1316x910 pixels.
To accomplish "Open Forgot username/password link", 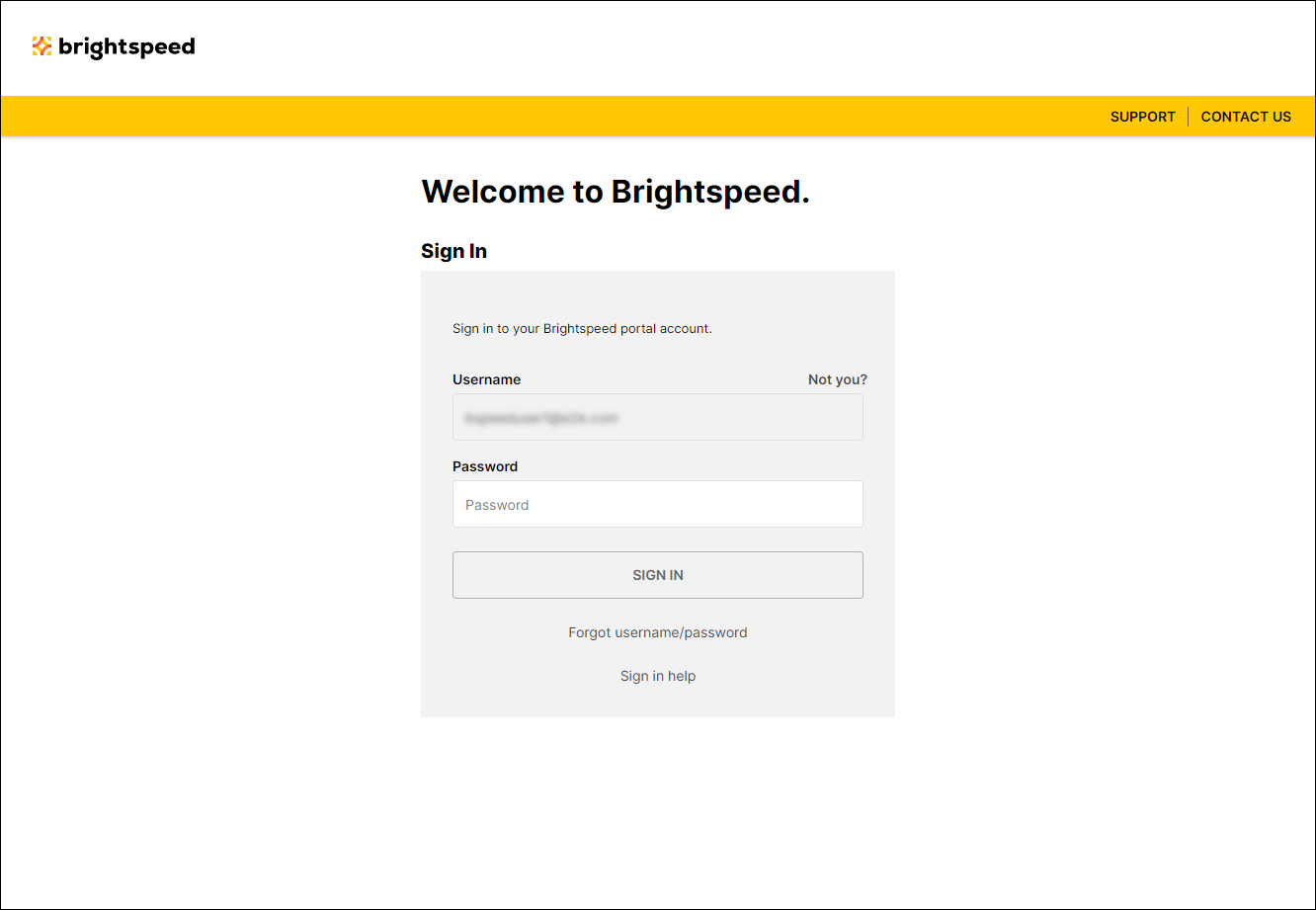I will click(658, 632).
